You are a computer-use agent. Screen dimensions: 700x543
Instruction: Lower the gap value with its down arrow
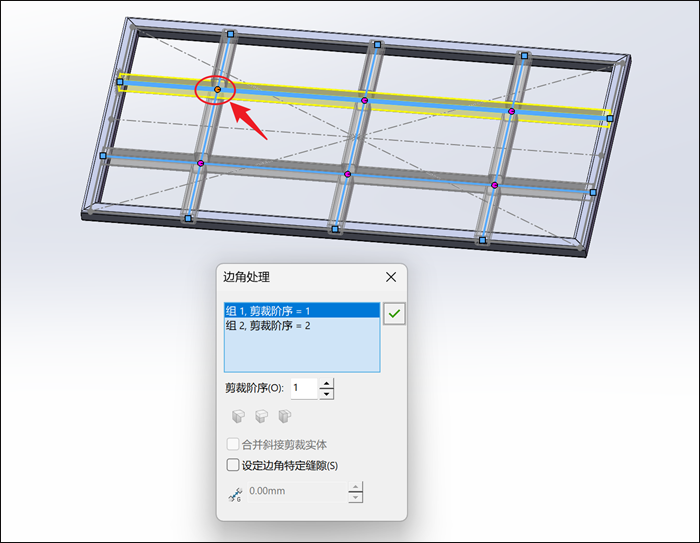click(355, 497)
